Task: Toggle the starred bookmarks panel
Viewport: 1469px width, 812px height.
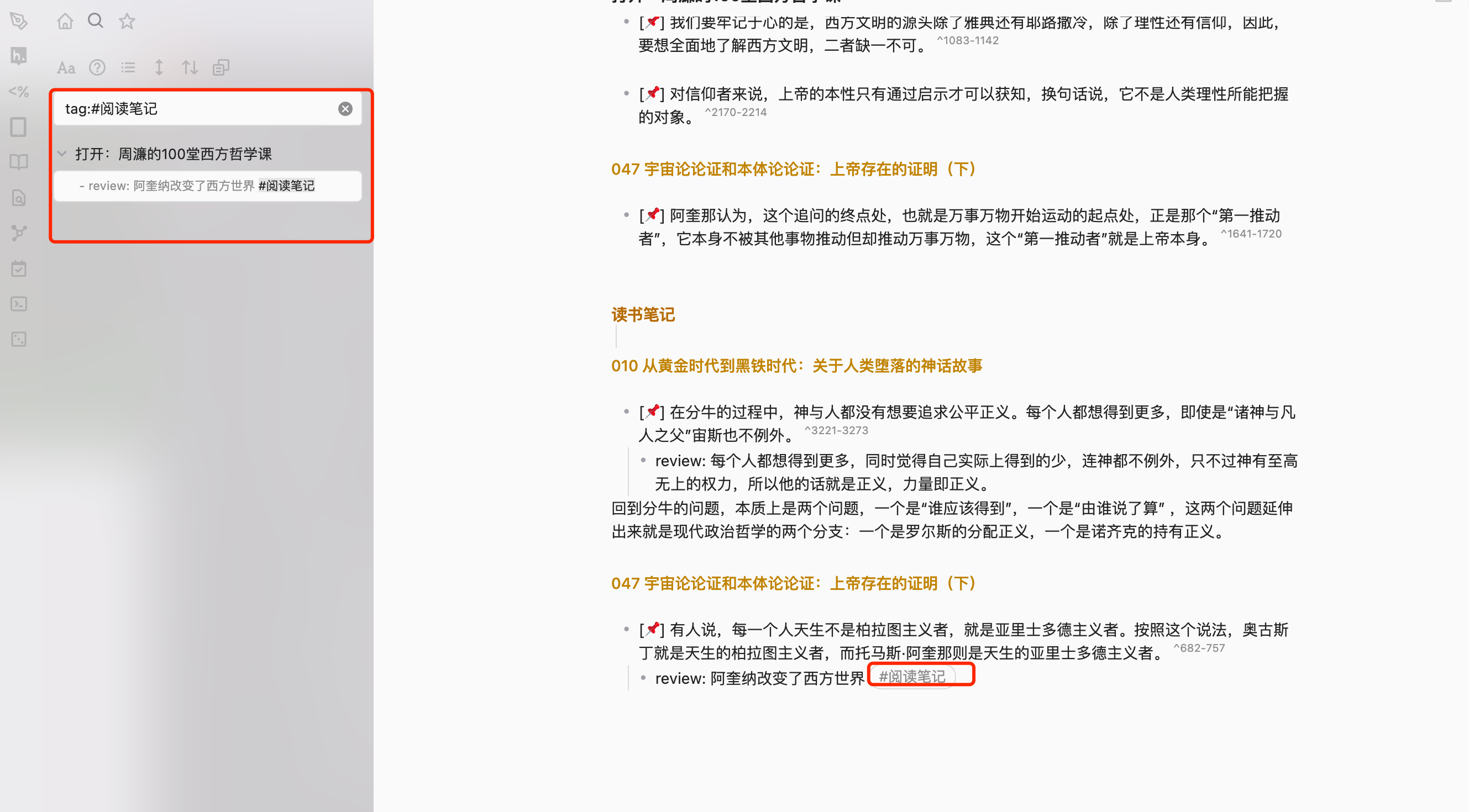Action: [127, 20]
